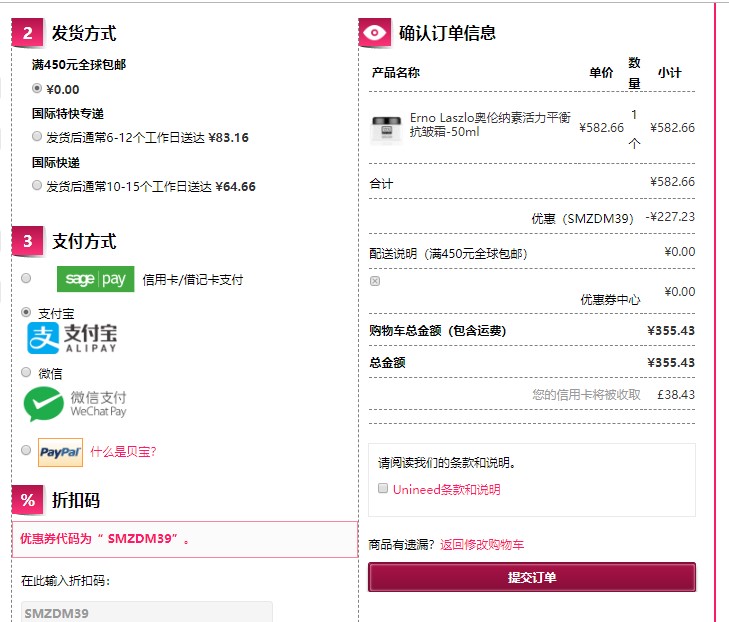Viewport: 729px width, 622px height.
Task: Click the discount amount -¥227.23
Action: 670,217
